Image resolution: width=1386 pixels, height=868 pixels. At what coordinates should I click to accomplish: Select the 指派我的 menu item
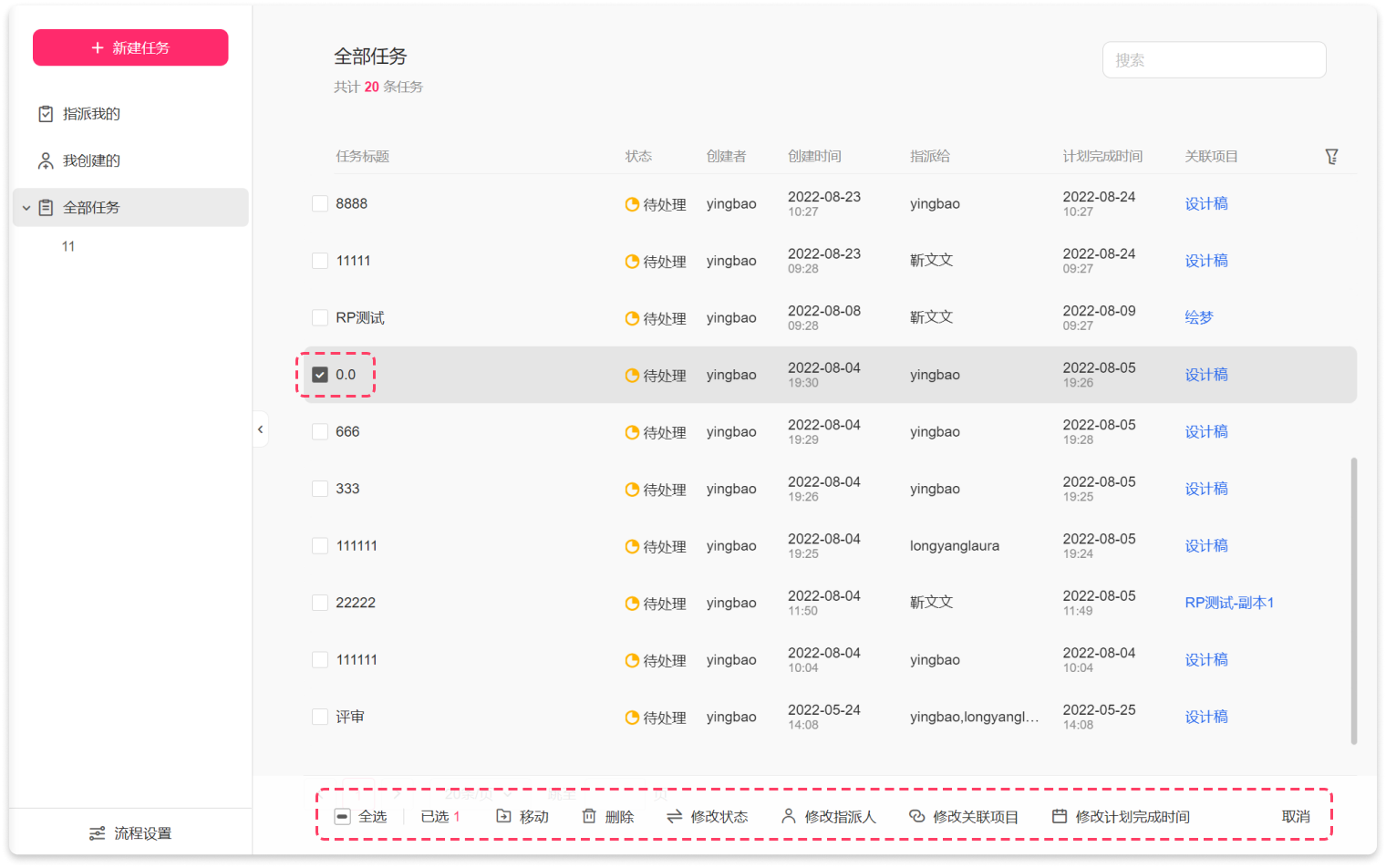pyautogui.click(x=91, y=114)
